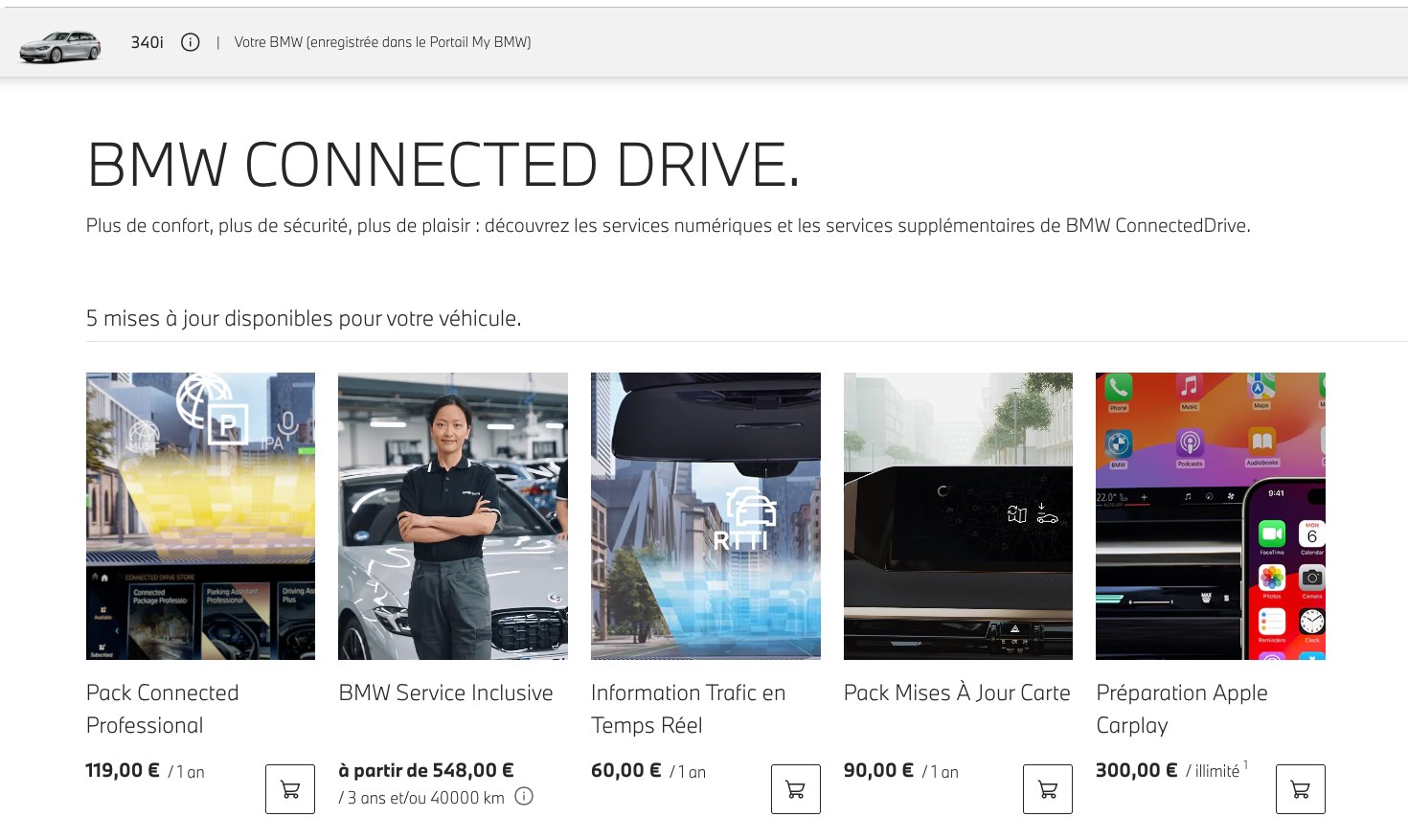Open the BMW Service Inclusive image
This screenshot has width=1408, height=840.
(x=452, y=515)
